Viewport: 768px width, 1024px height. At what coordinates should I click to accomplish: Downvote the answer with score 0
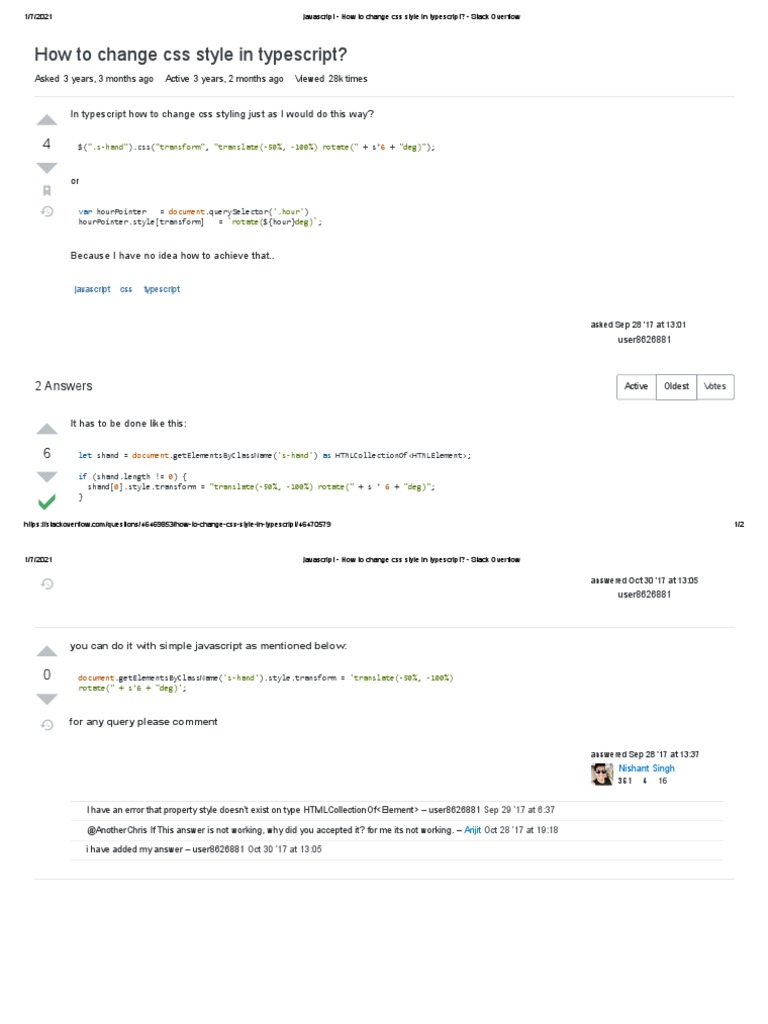point(47,699)
